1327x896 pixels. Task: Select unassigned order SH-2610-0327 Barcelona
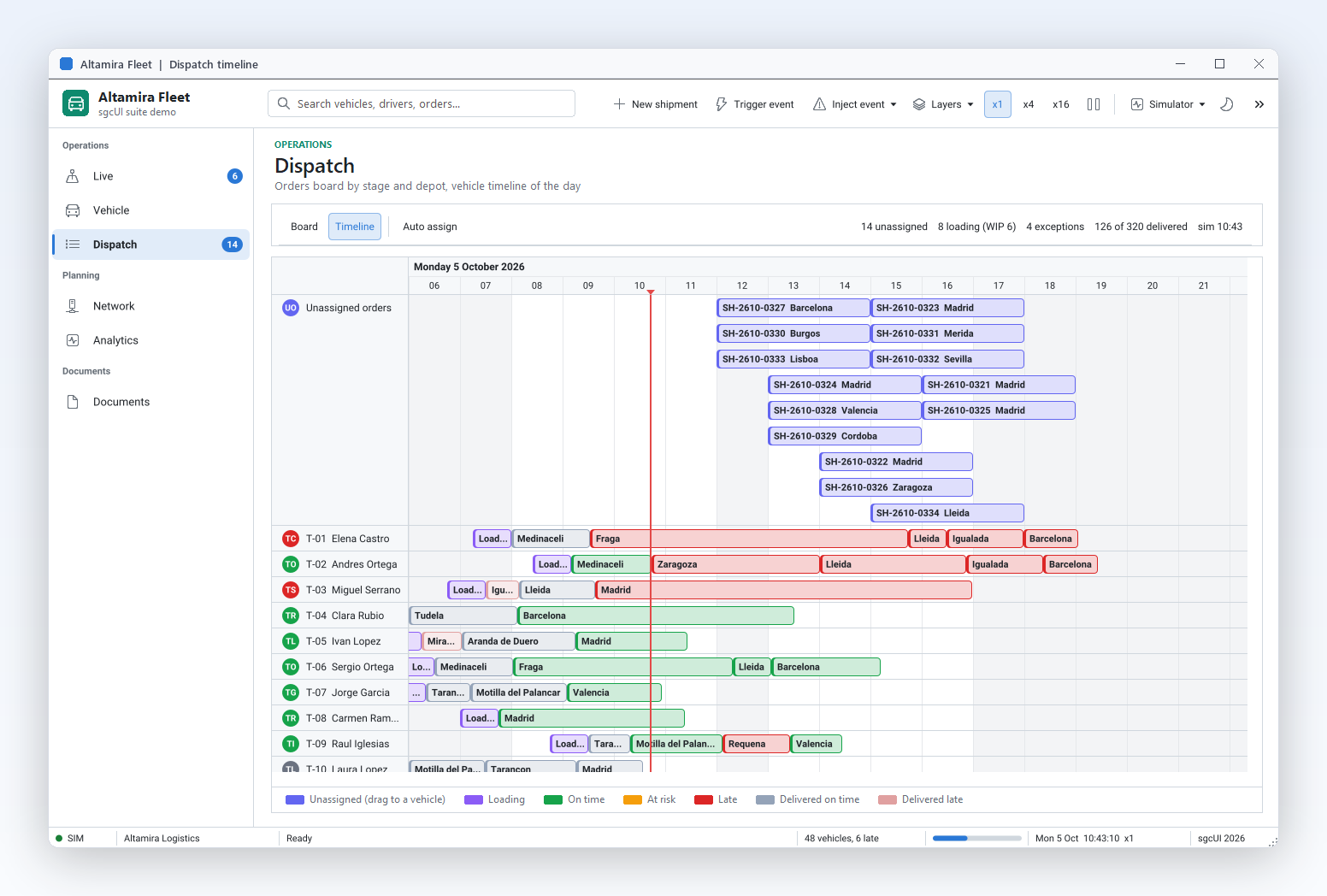click(x=793, y=308)
